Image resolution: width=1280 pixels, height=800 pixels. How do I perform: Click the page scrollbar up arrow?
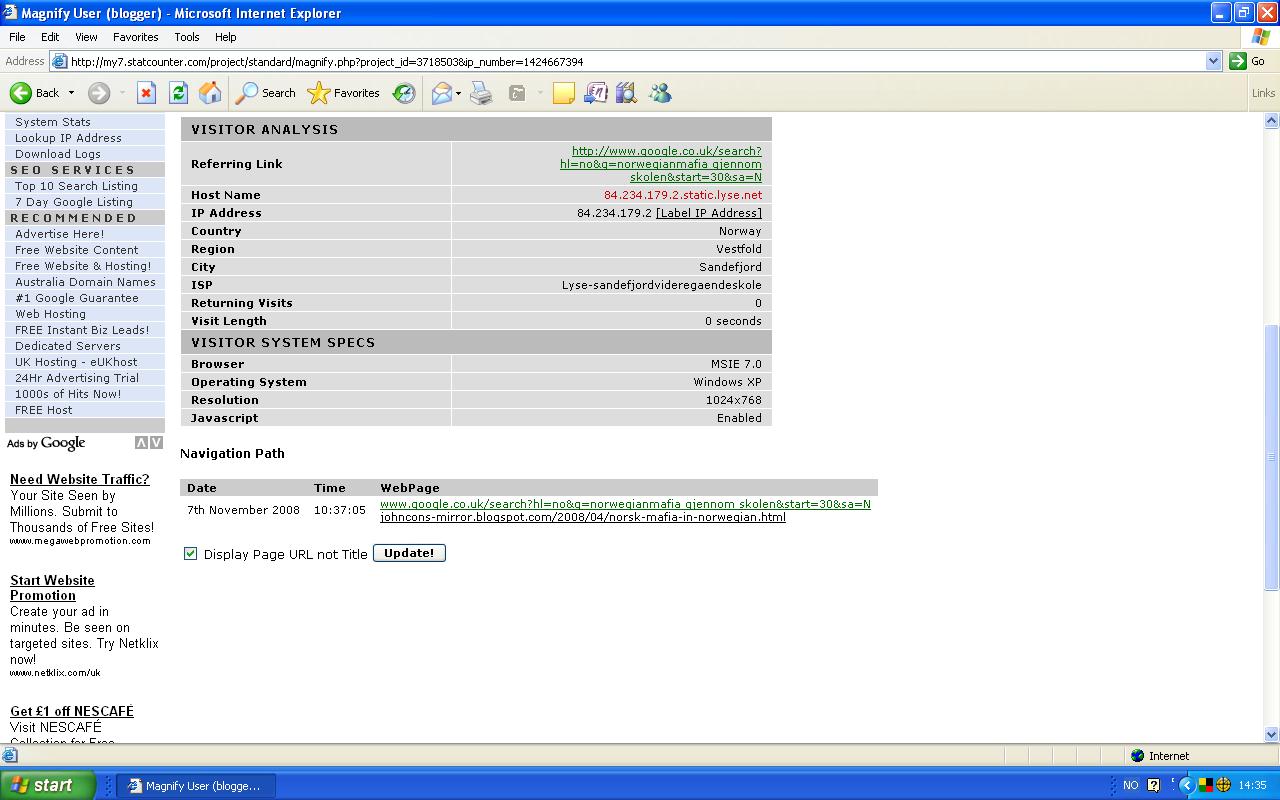click(x=1272, y=121)
